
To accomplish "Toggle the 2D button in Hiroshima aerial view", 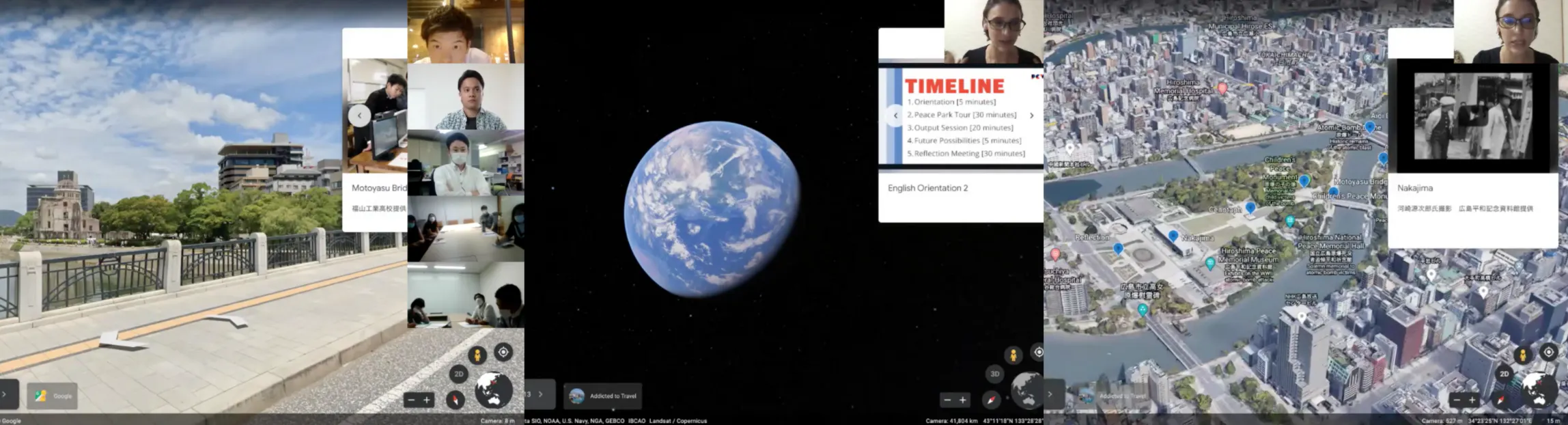I will tap(1504, 374).
